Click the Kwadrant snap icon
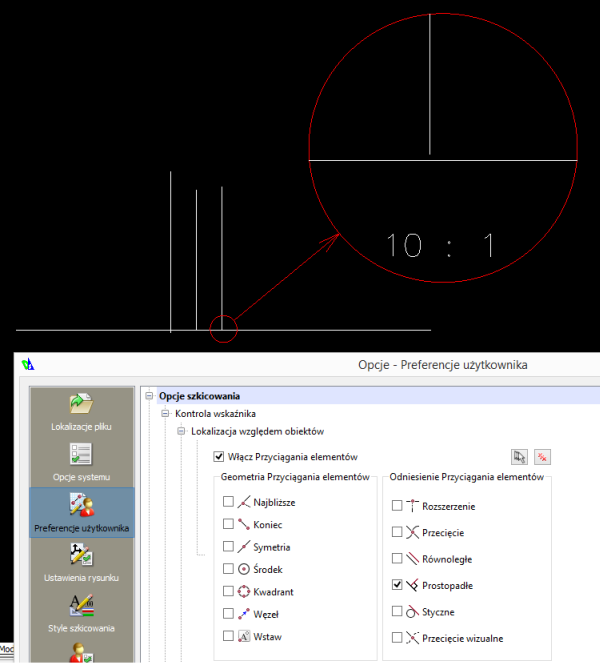This screenshot has width=600, height=665. point(244,592)
